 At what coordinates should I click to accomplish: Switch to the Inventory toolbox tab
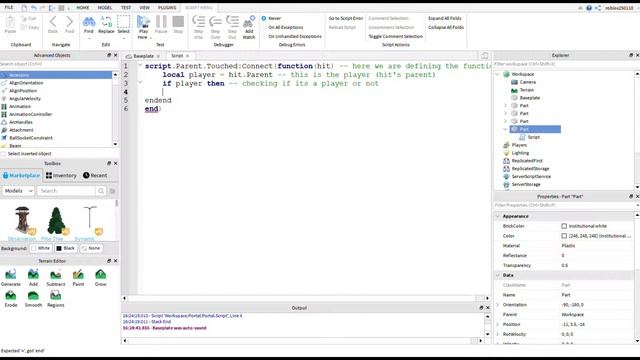[61, 176]
